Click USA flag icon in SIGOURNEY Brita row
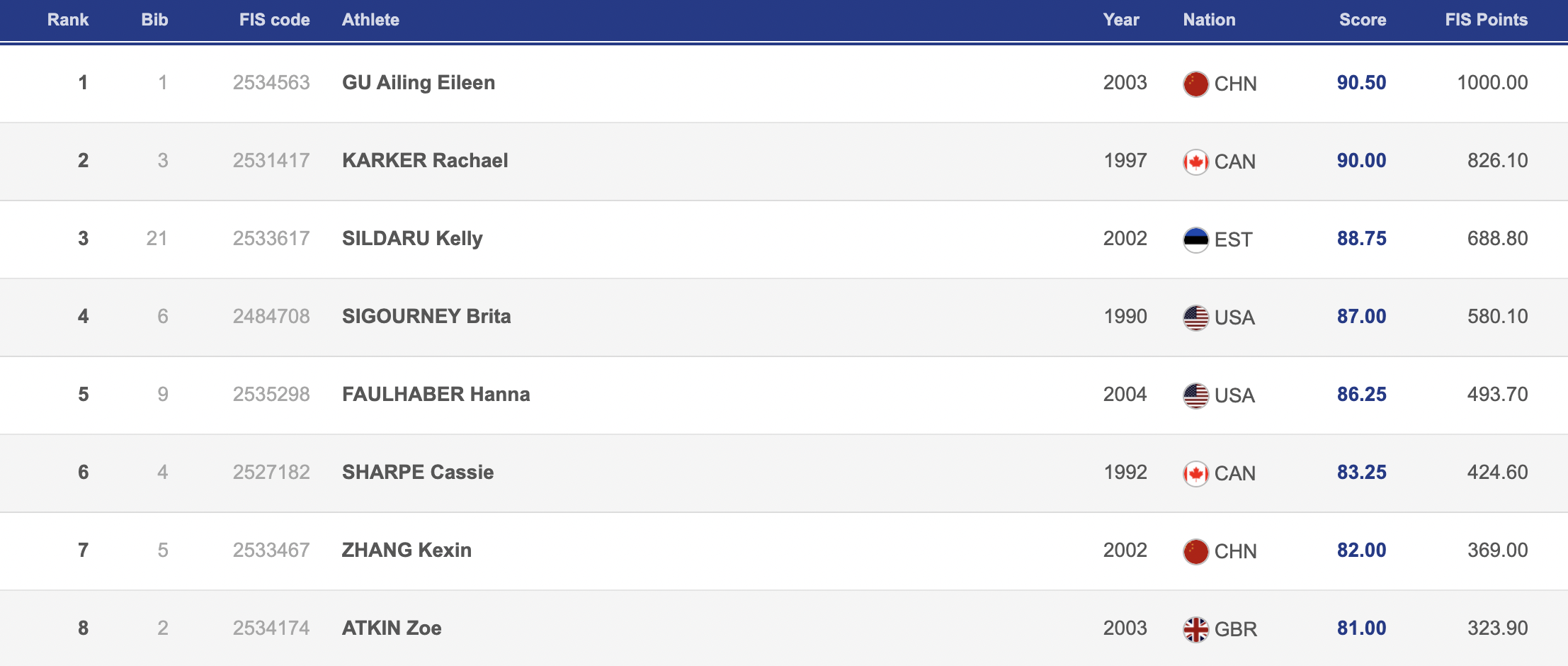1568x666 pixels. click(x=1195, y=317)
